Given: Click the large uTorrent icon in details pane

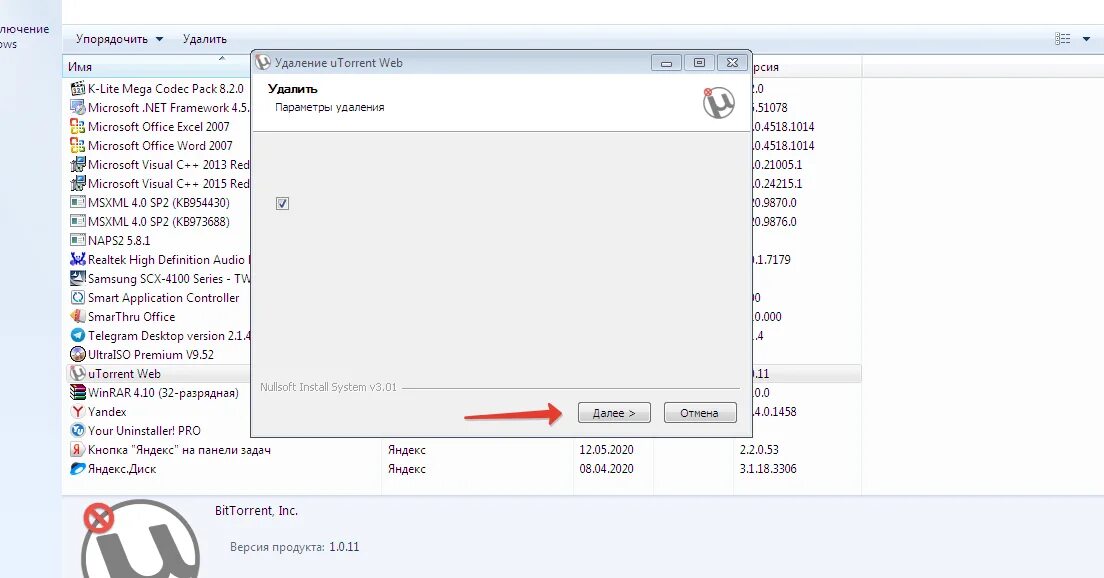Looking at the screenshot, I should (x=142, y=539).
